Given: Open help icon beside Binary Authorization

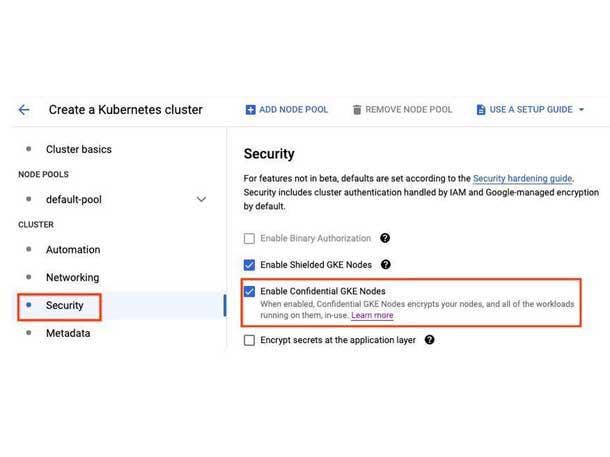Looking at the screenshot, I should (385, 239).
